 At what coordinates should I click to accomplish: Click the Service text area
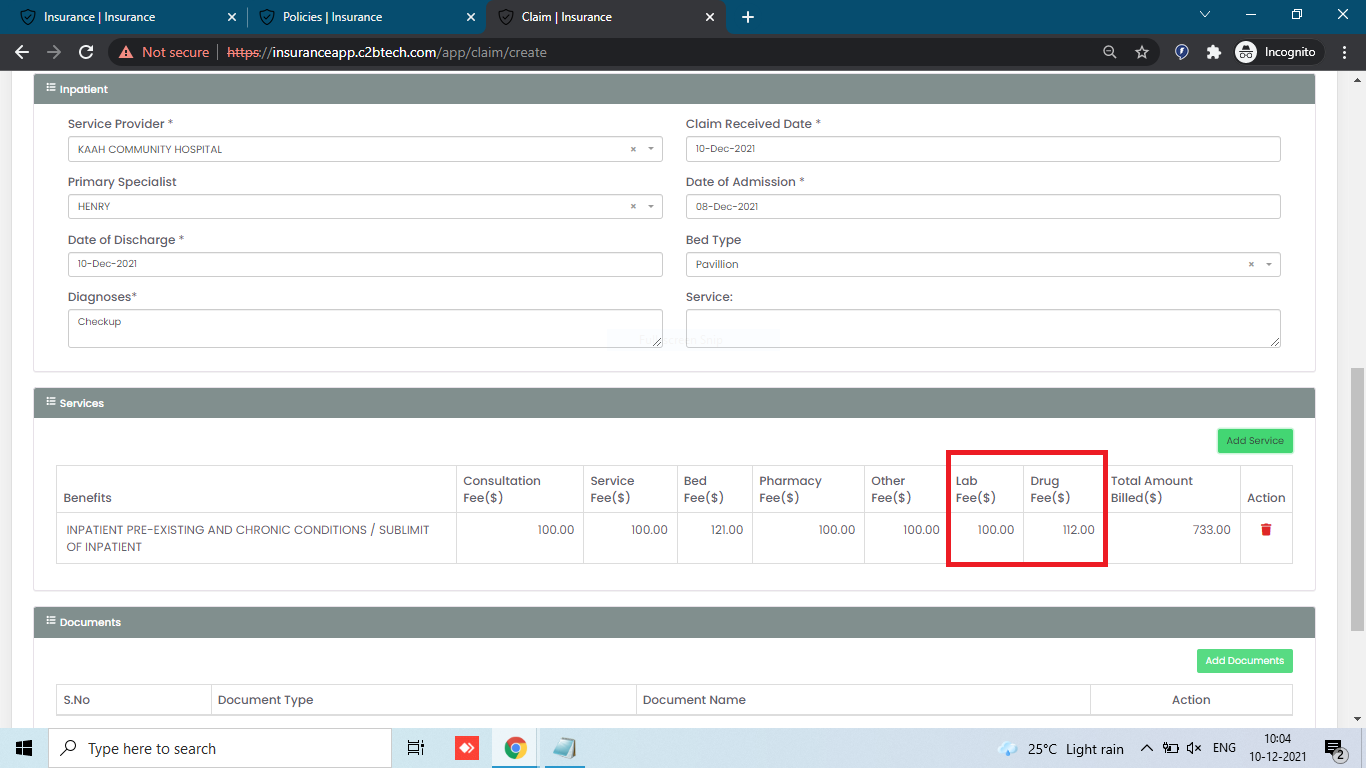[983, 329]
